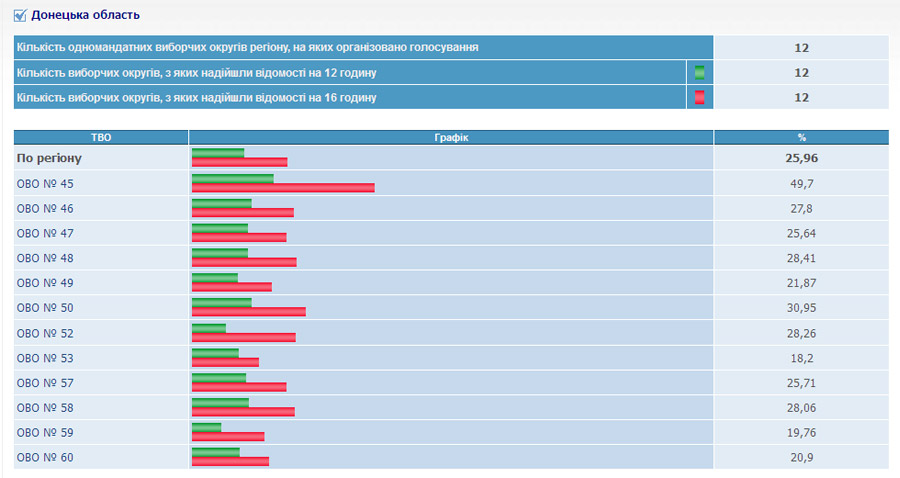Open the ОВО № 45 district link

tap(45, 184)
